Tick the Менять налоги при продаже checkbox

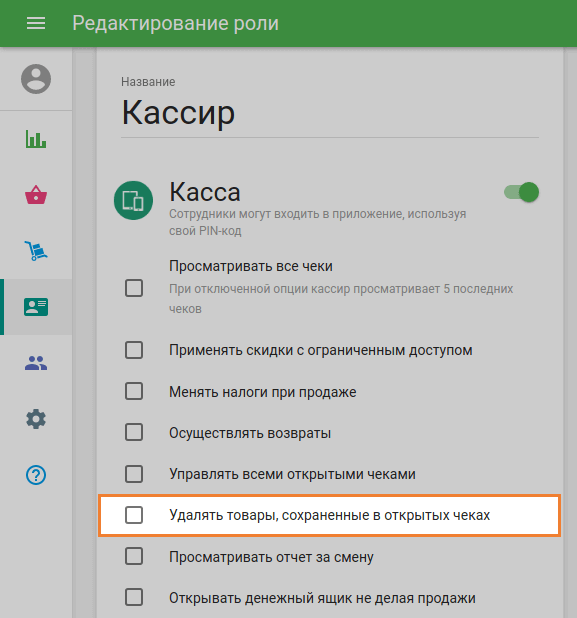[x=134, y=391]
